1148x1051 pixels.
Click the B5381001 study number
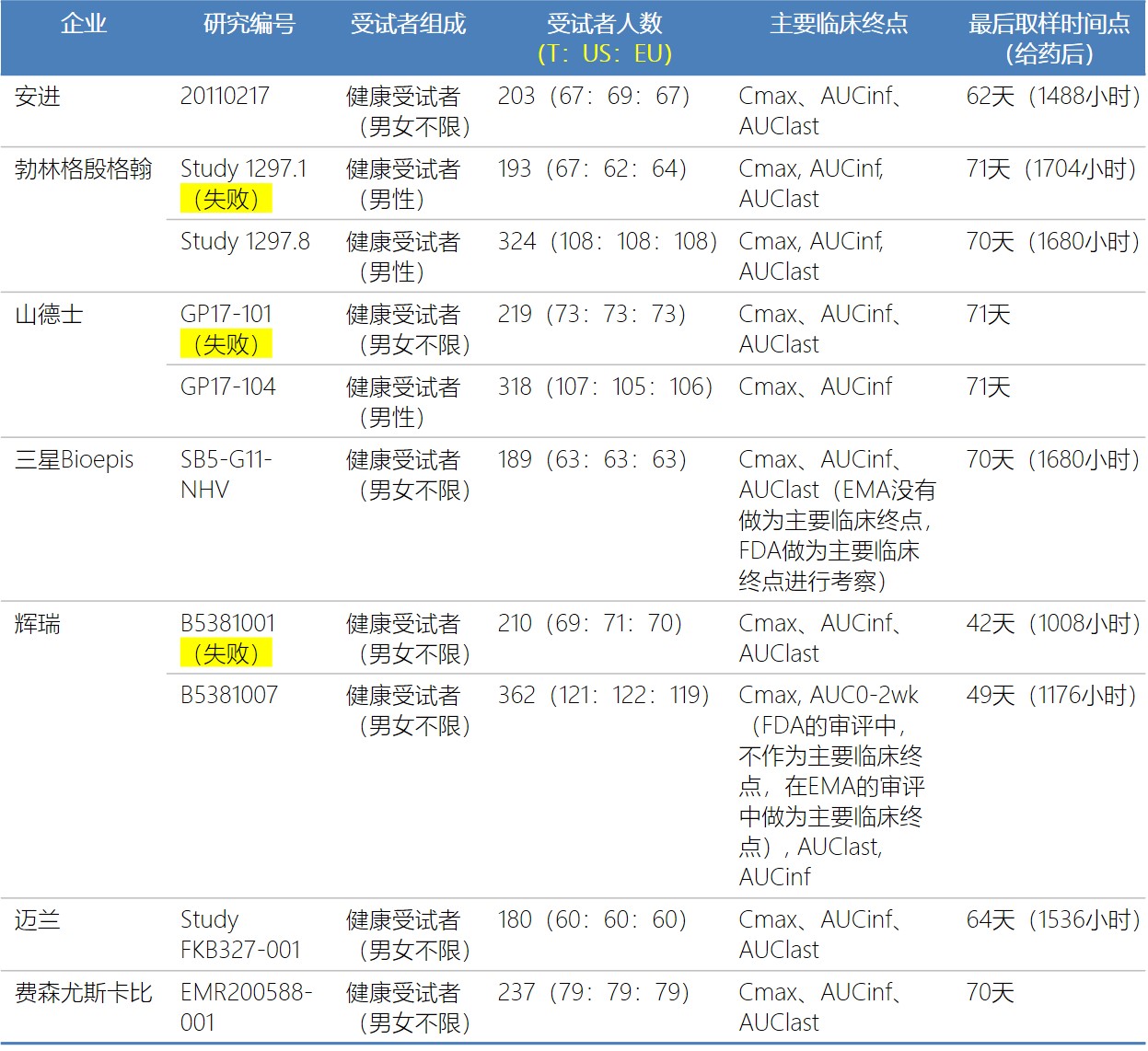228,624
